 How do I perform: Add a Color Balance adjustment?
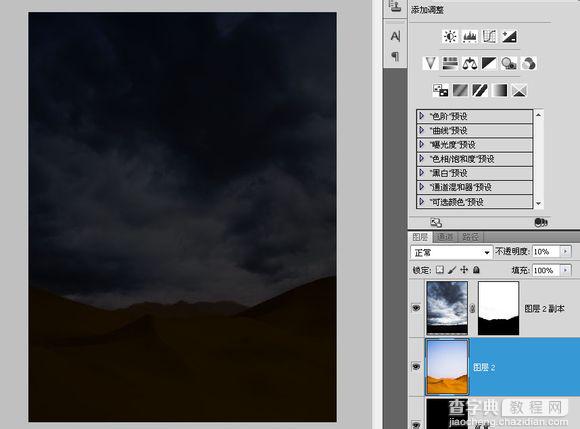(x=469, y=63)
